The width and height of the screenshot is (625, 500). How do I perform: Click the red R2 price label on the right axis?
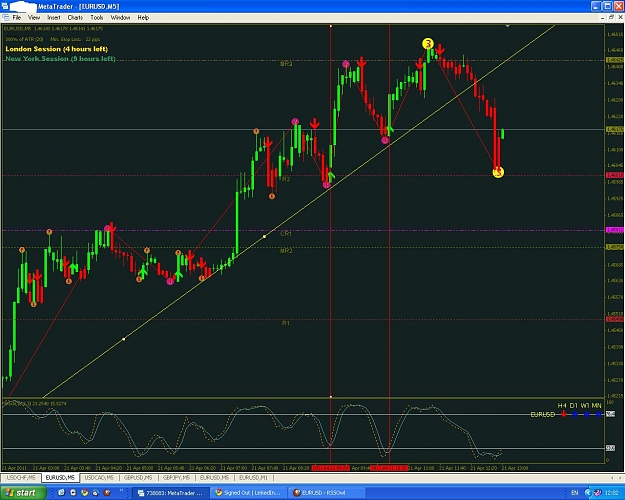pyautogui.click(x=614, y=175)
